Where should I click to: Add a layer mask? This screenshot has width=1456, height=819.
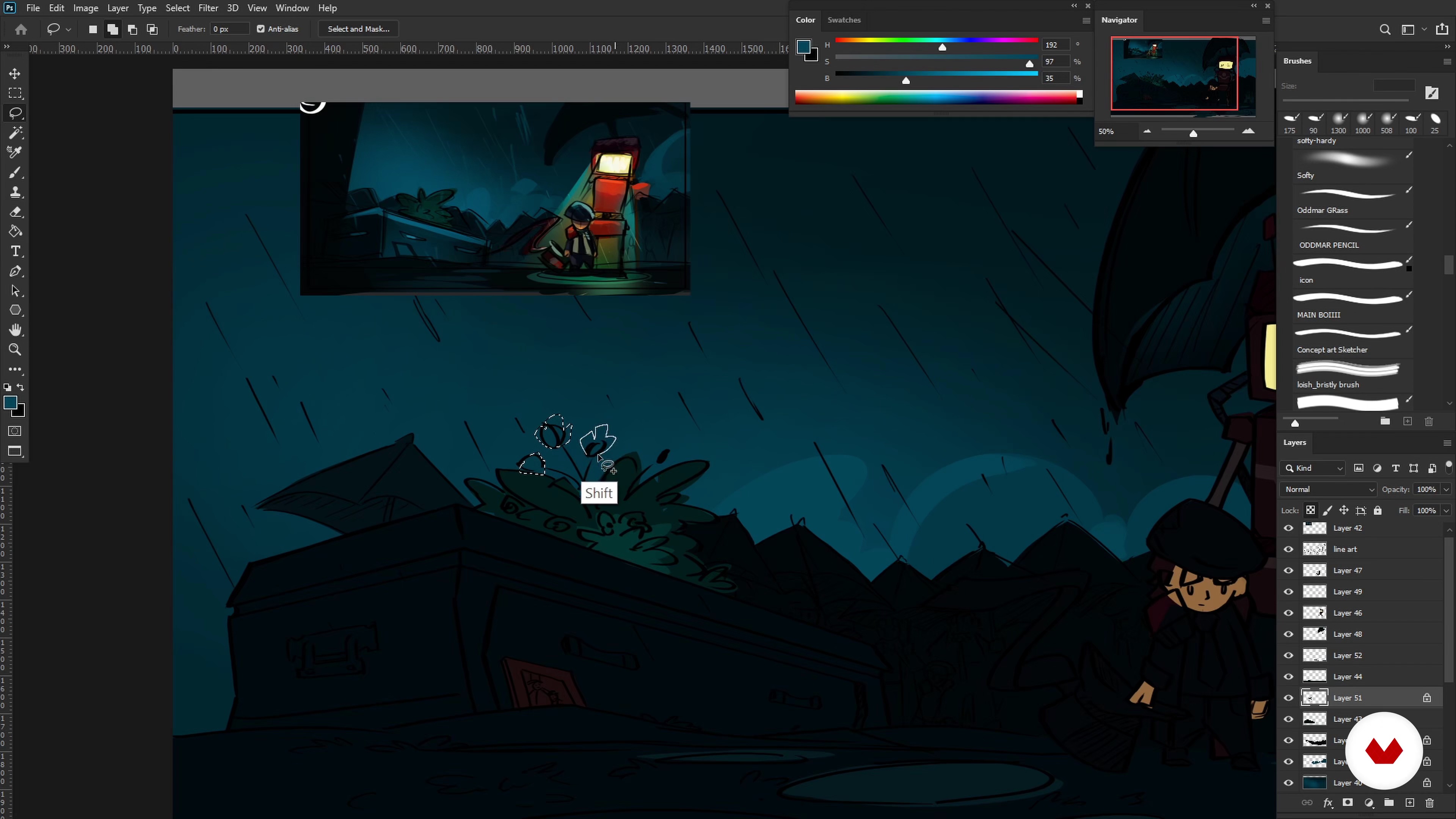pos(1348,803)
